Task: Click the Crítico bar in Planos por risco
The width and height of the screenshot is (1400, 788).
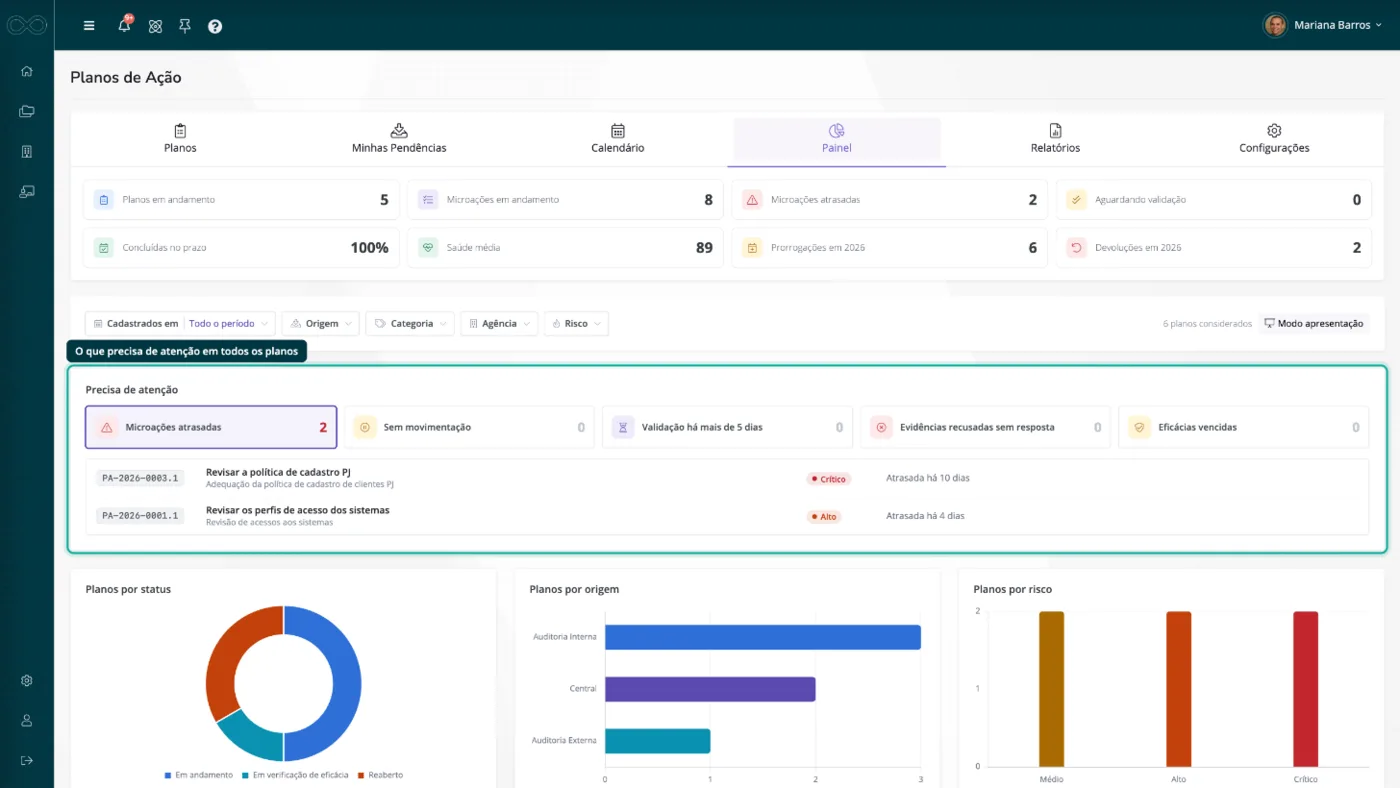Action: (x=1306, y=689)
